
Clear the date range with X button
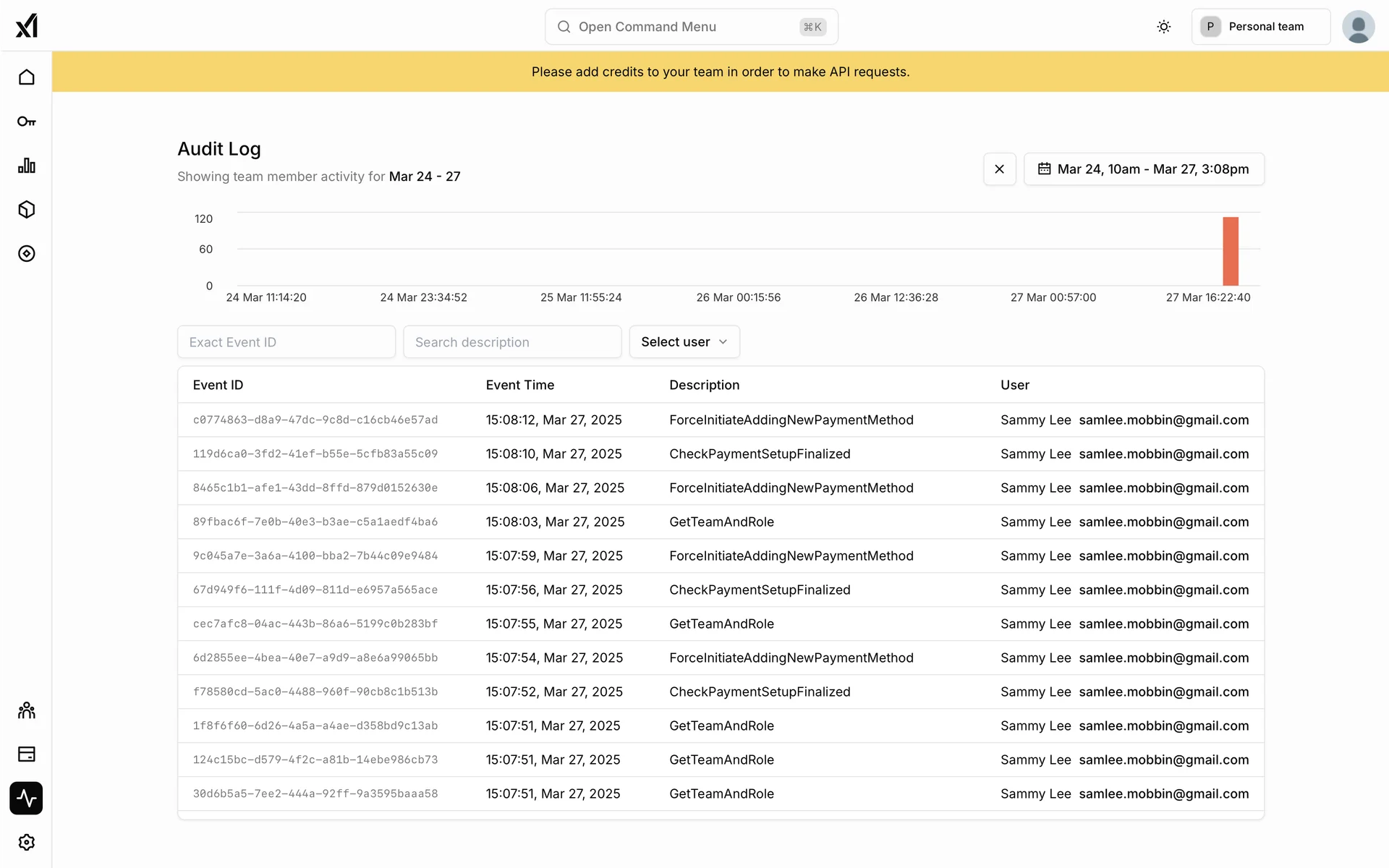click(999, 169)
